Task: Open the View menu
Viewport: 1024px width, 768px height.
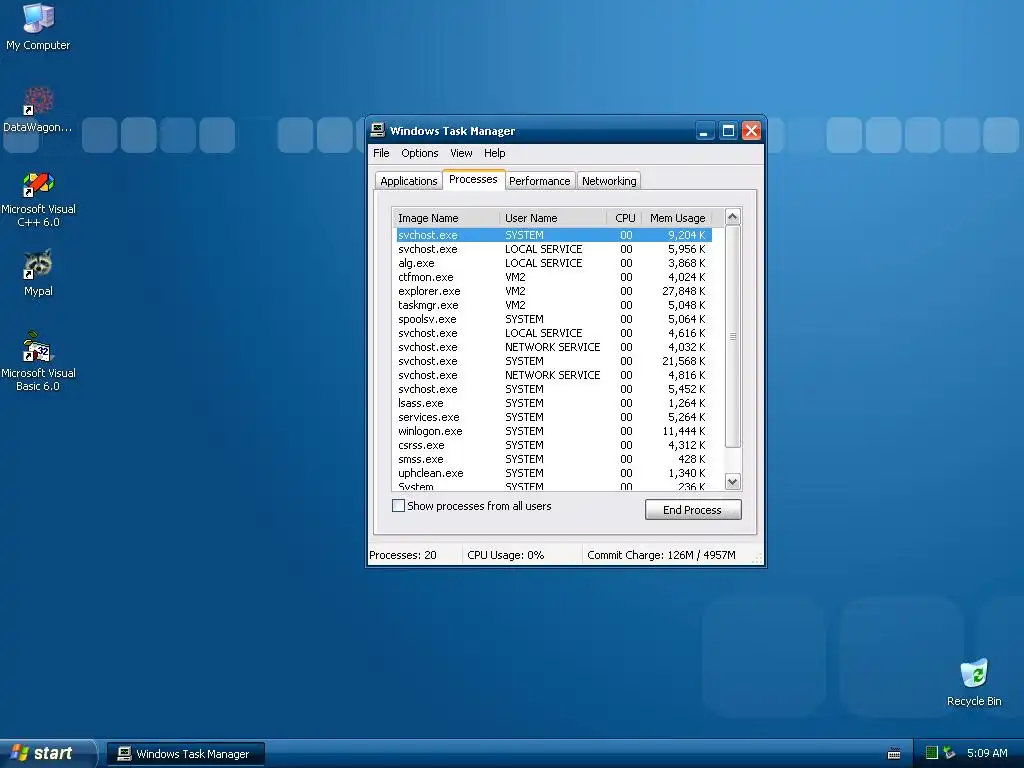Action: point(461,153)
